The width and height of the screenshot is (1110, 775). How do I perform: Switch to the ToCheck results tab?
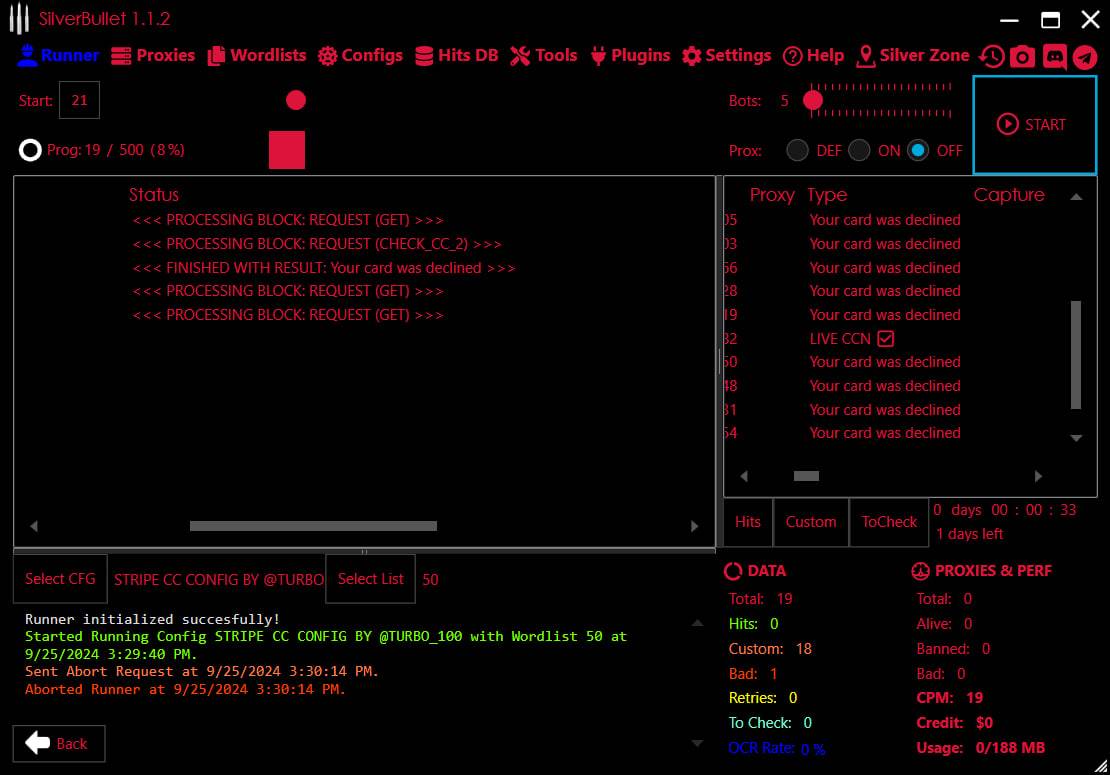click(x=889, y=522)
